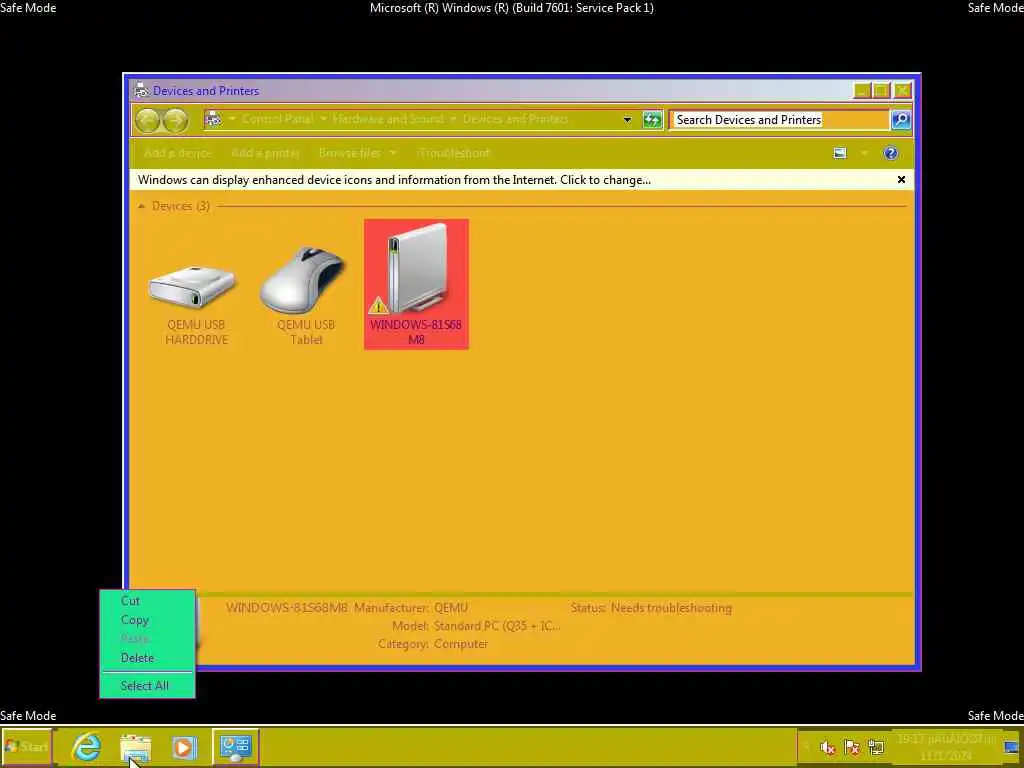Click the Add a printer command
The height and width of the screenshot is (768, 1024).
(x=265, y=153)
